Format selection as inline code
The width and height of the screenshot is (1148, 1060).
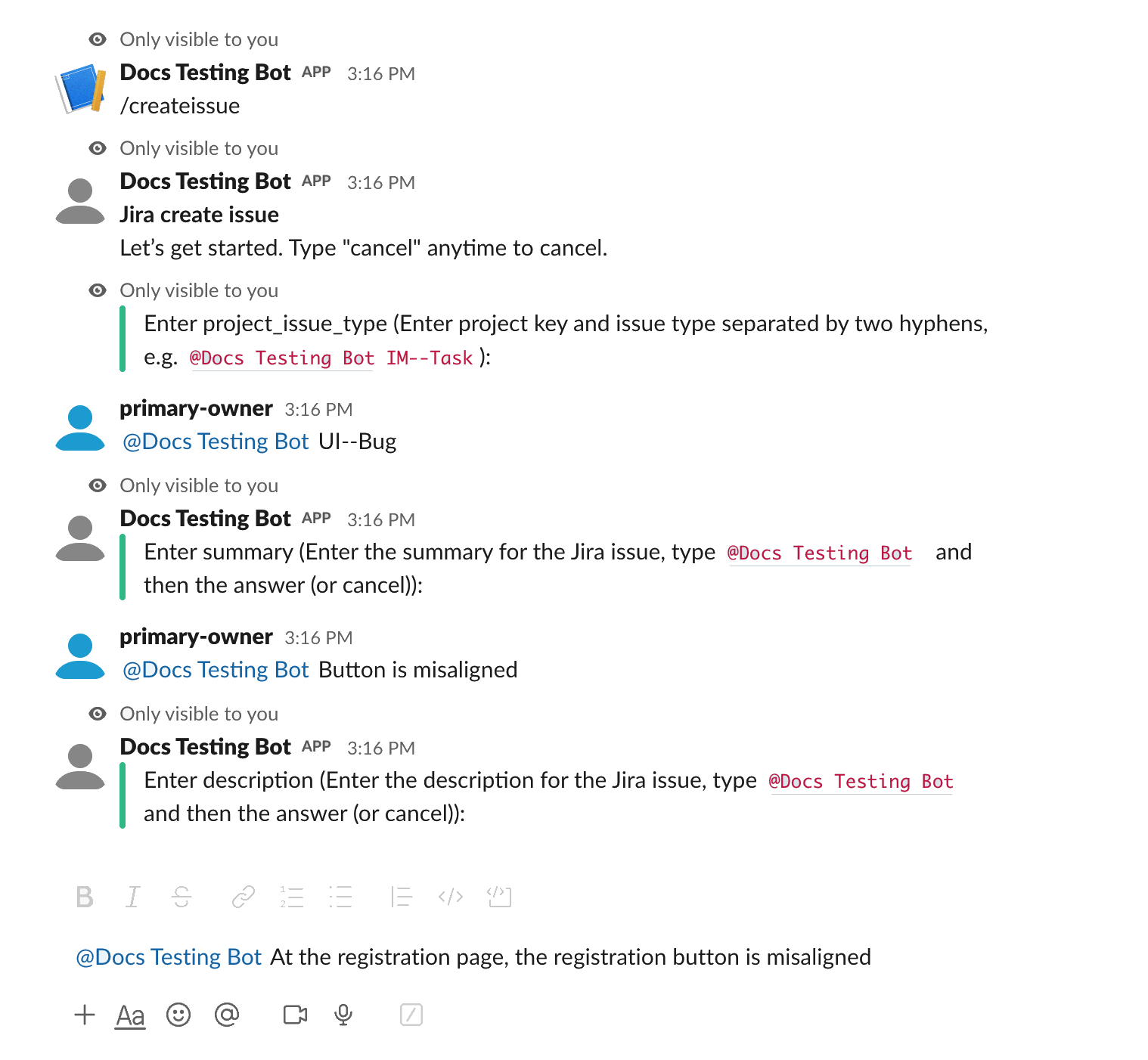tap(451, 897)
